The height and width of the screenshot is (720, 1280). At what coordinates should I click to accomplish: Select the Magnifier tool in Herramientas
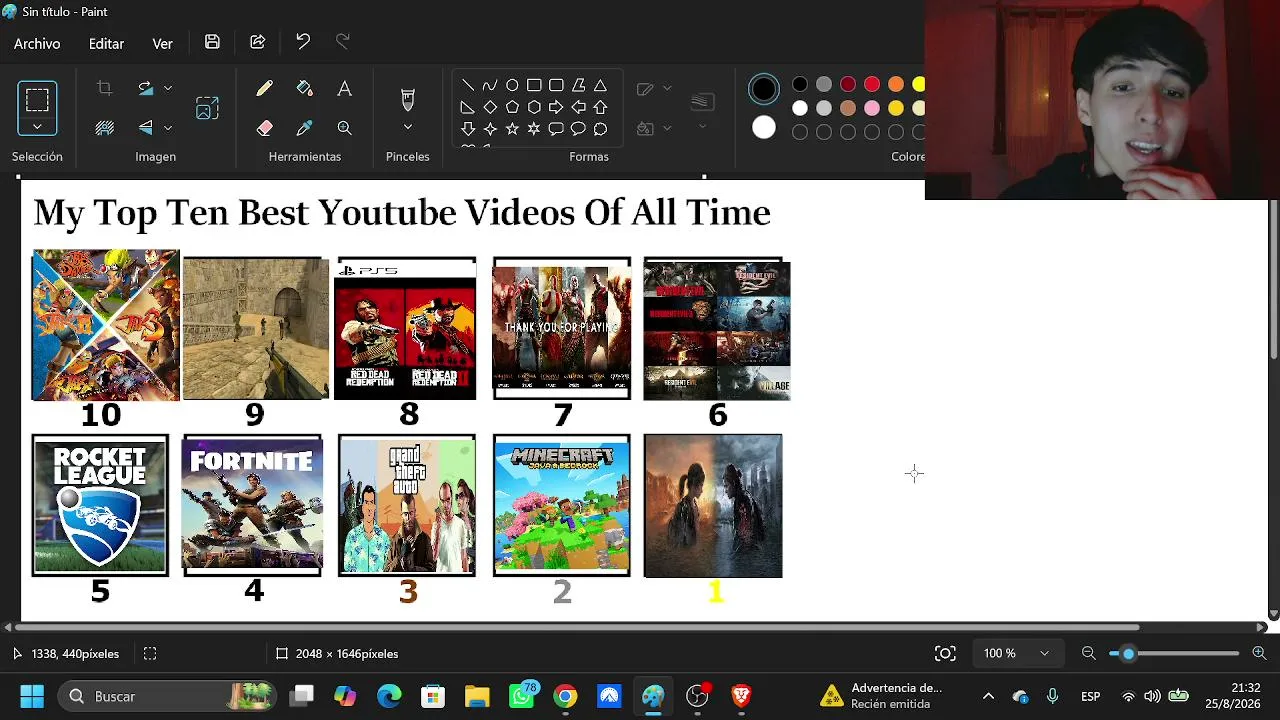[x=344, y=128]
